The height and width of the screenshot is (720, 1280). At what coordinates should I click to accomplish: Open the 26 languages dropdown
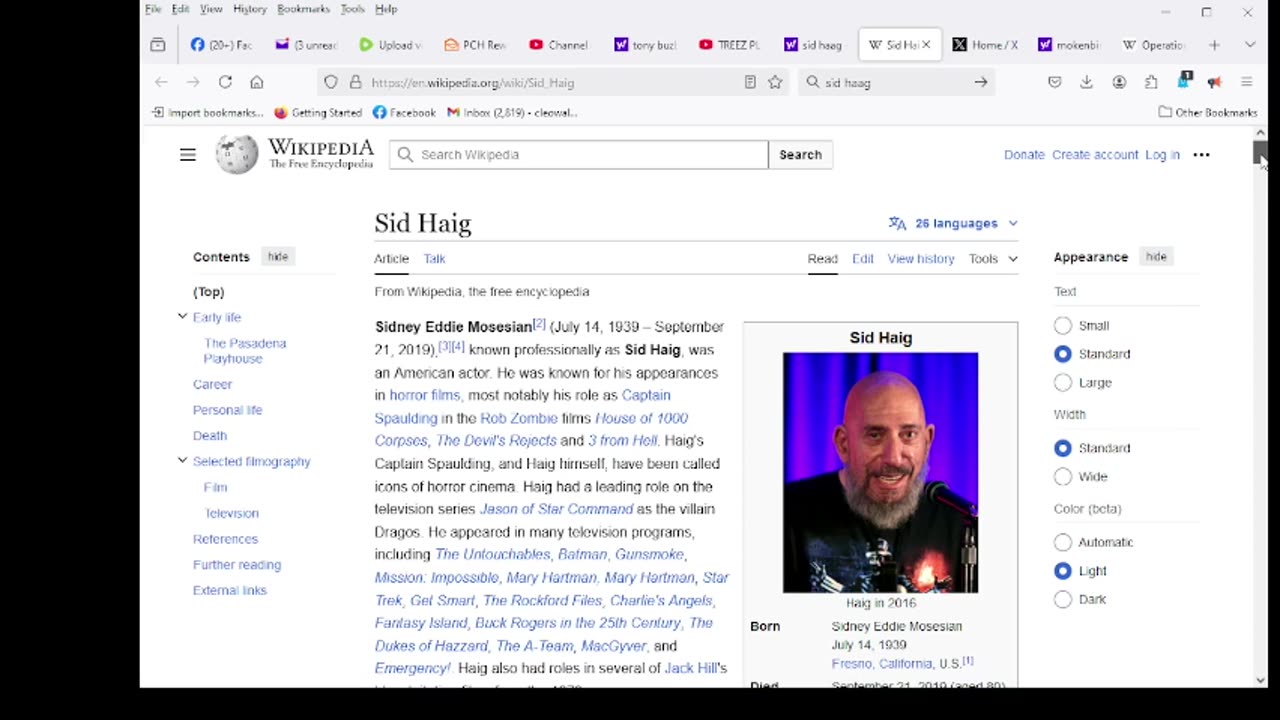tap(953, 224)
